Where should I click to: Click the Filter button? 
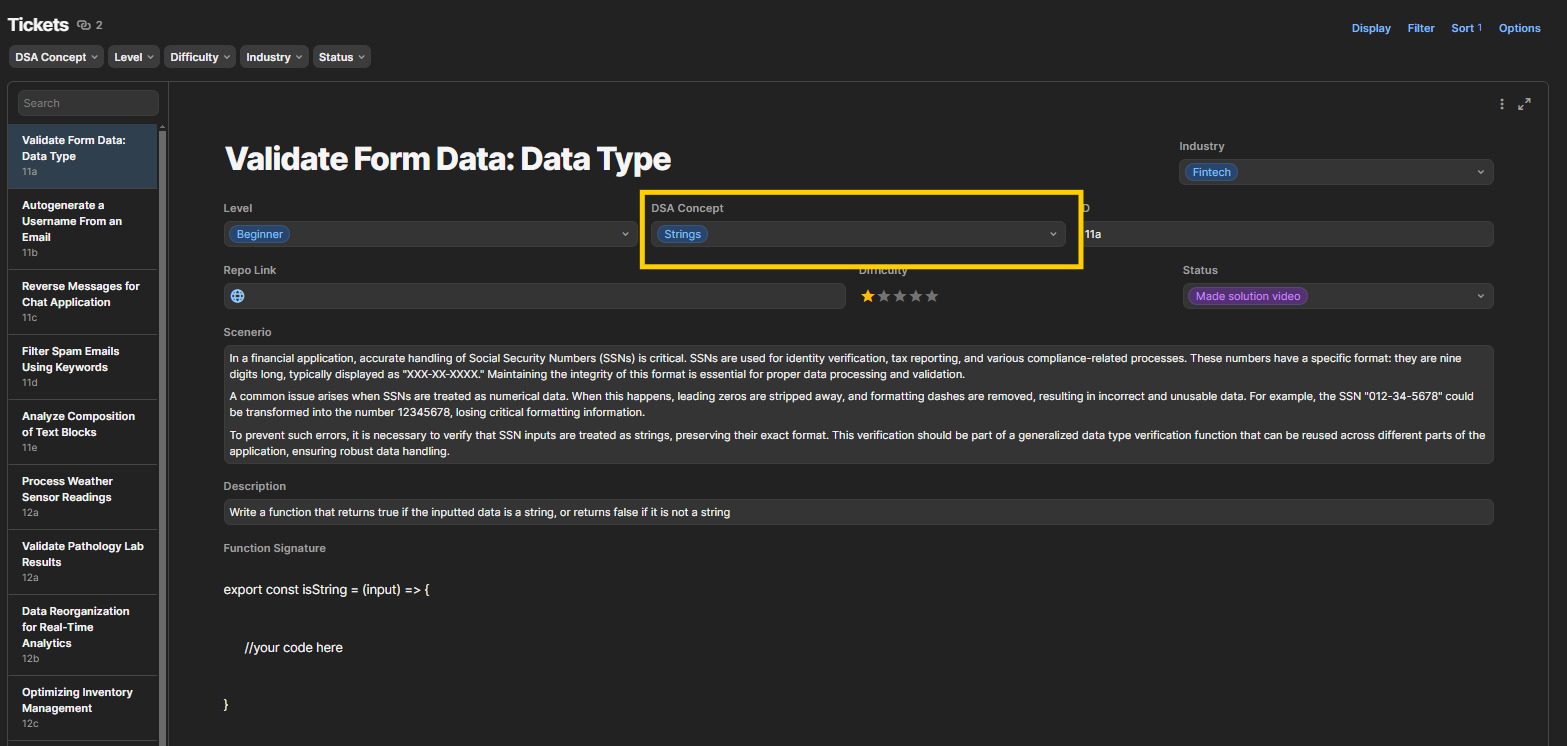[x=1421, y=28]
